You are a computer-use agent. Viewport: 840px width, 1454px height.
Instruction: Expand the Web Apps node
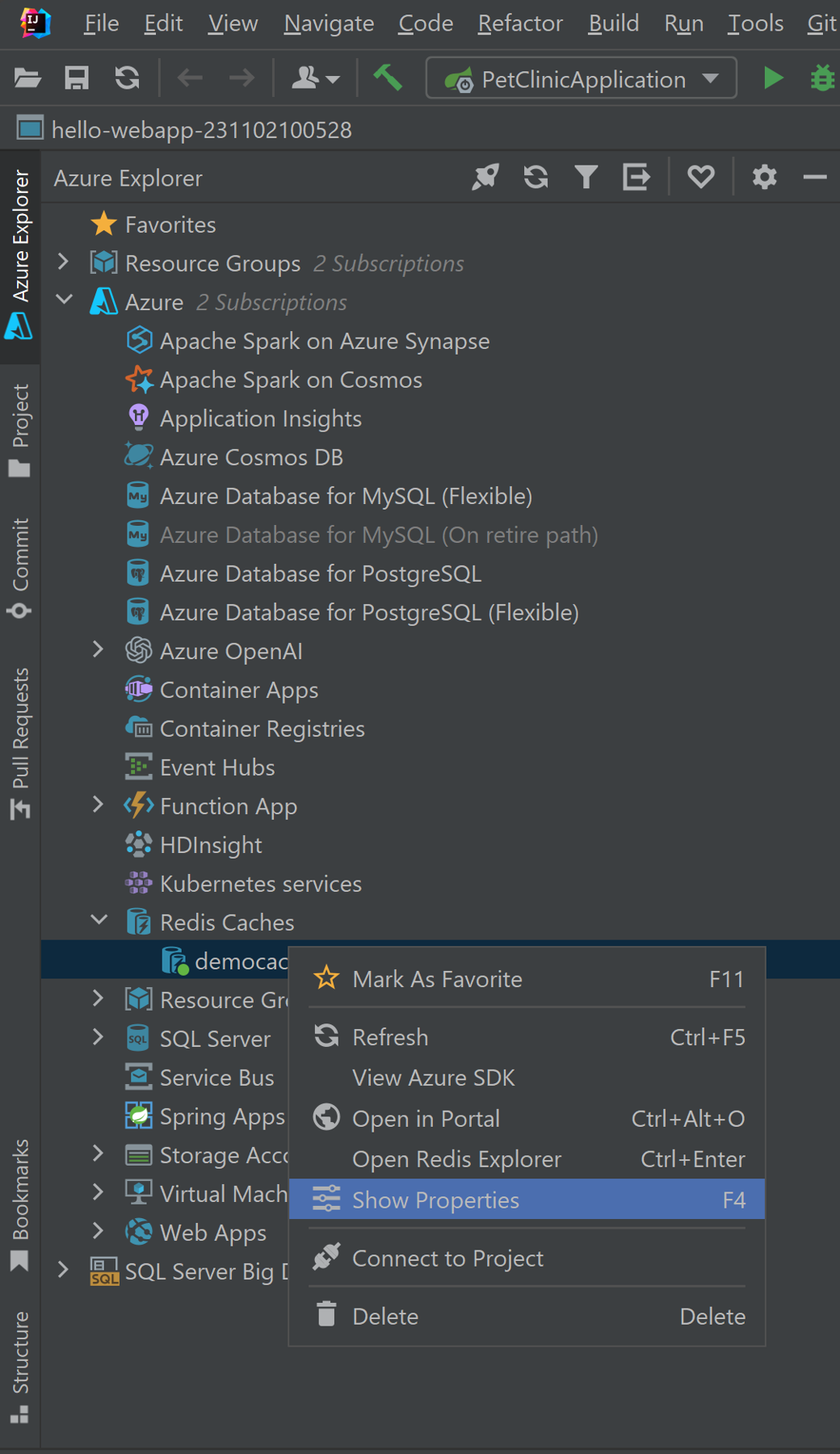(99, 1231)
